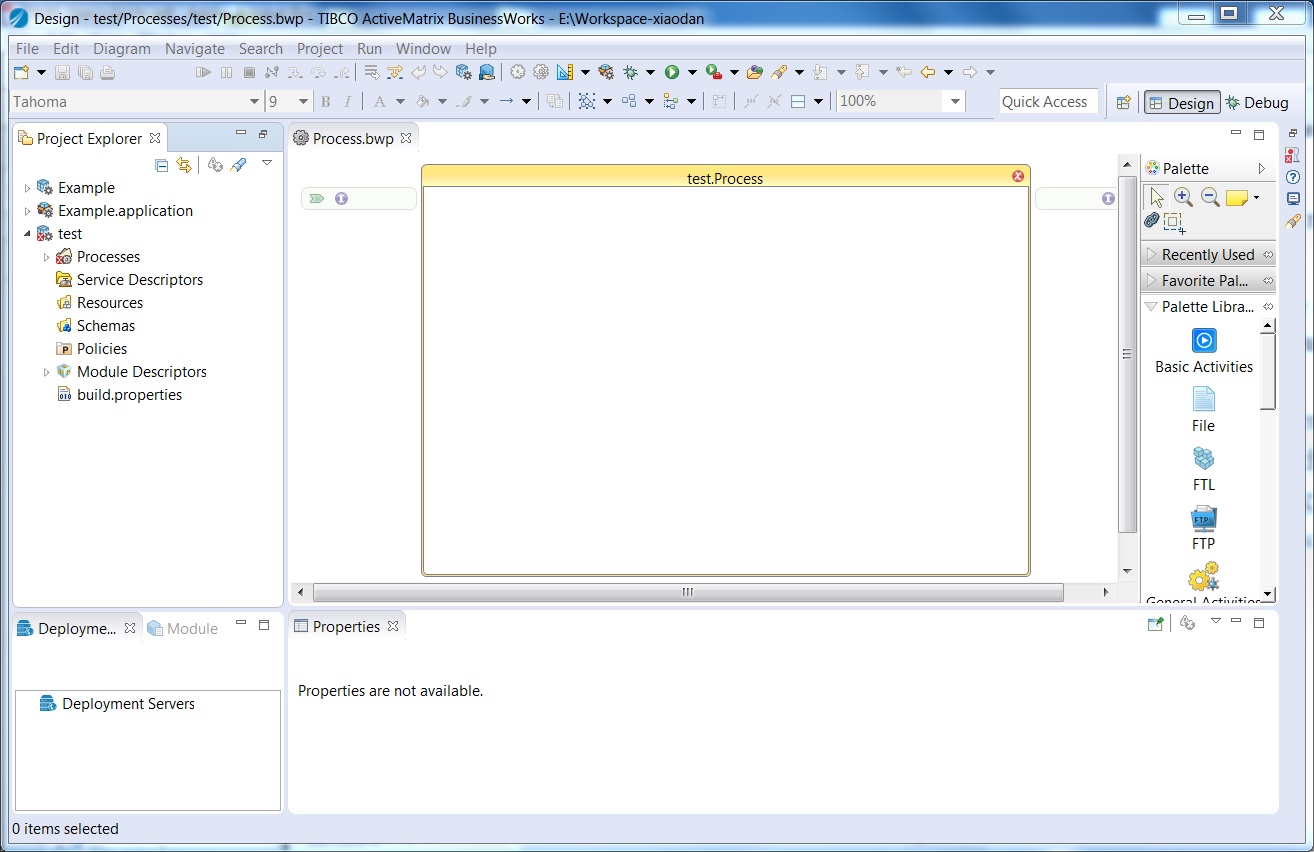Expand the Processes folder in tree
The image size is (1314, 852).
[46, 257]
